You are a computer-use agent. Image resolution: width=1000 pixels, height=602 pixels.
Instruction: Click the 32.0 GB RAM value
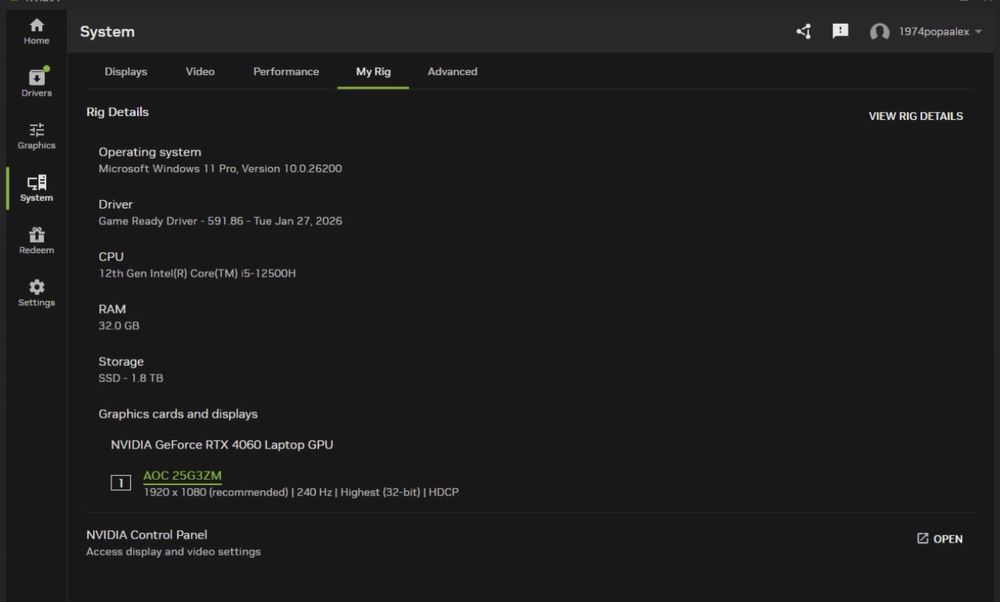119,325
